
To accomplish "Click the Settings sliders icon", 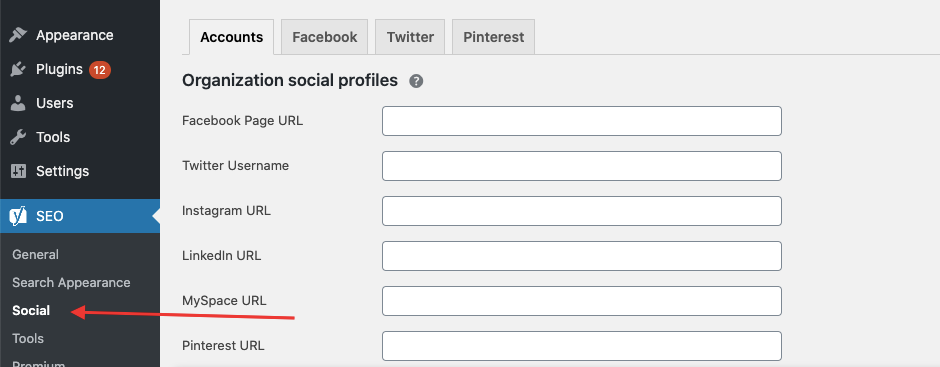I will (18, 172).
